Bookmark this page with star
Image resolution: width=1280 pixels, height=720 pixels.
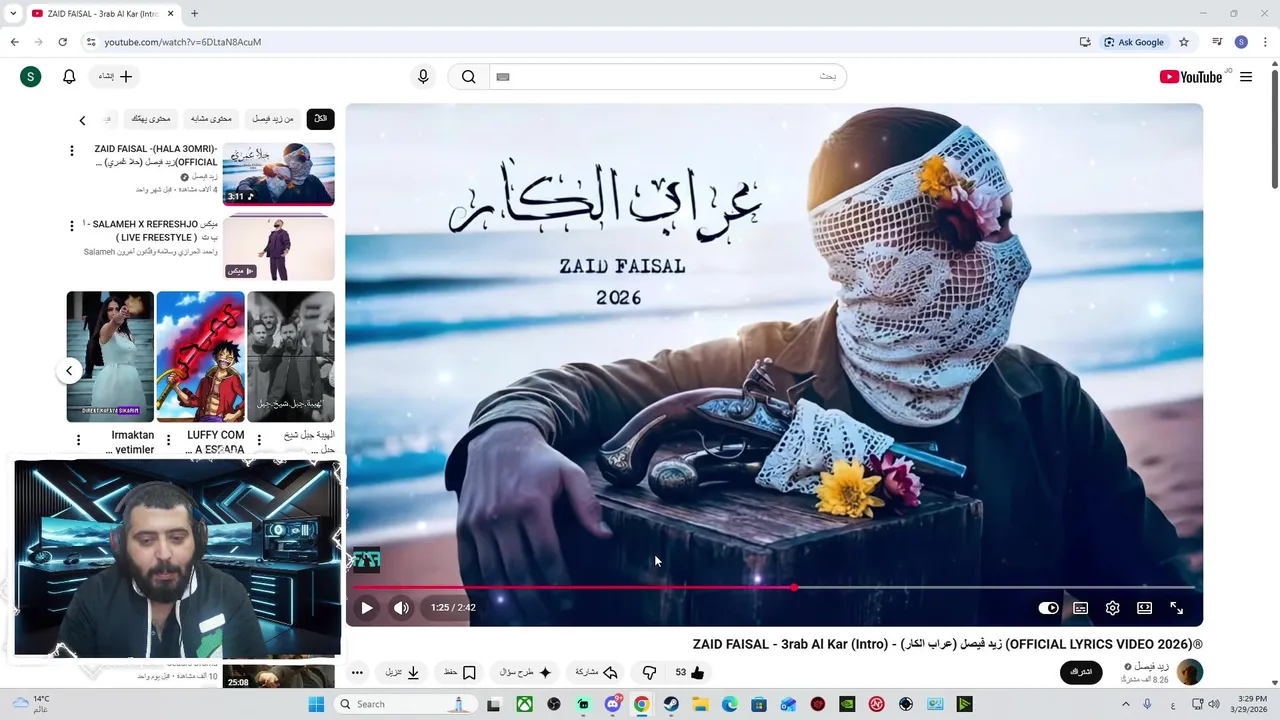[1184, 42]
